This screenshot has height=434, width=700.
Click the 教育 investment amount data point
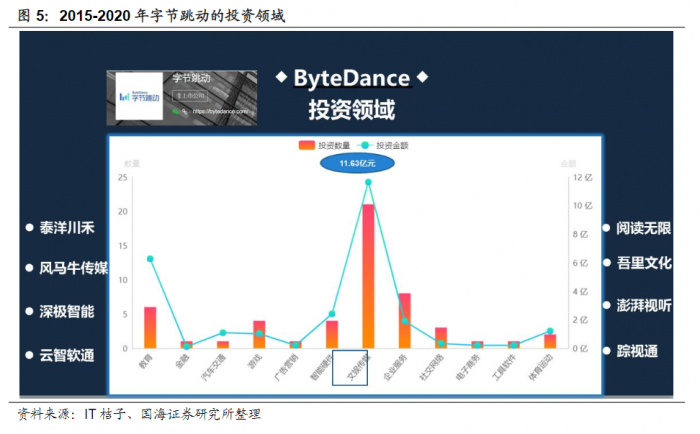[x=150, y=259]
